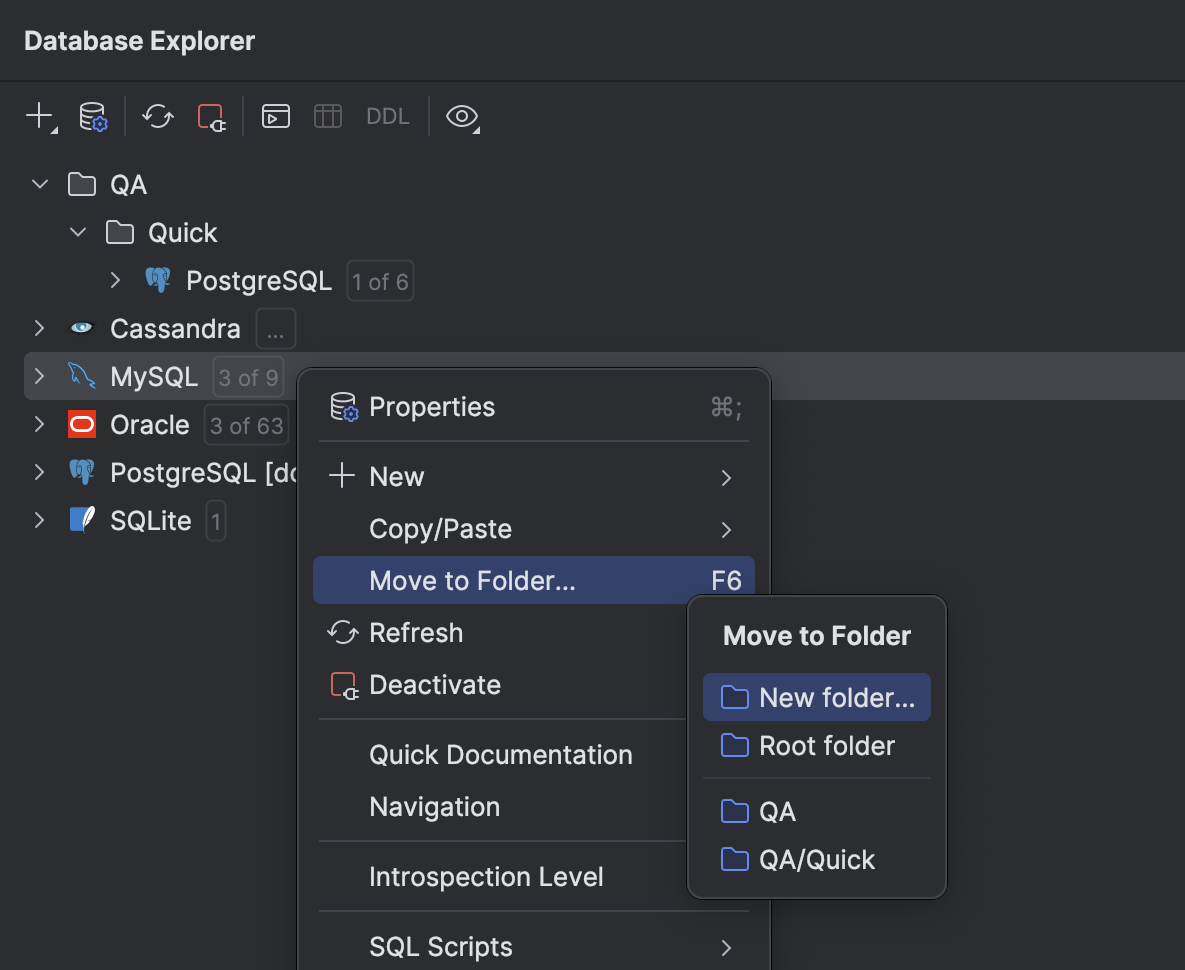Deactivate connection via the toolbar toggle
This screenshot has width=1185, height=970.
click(211, 116)
